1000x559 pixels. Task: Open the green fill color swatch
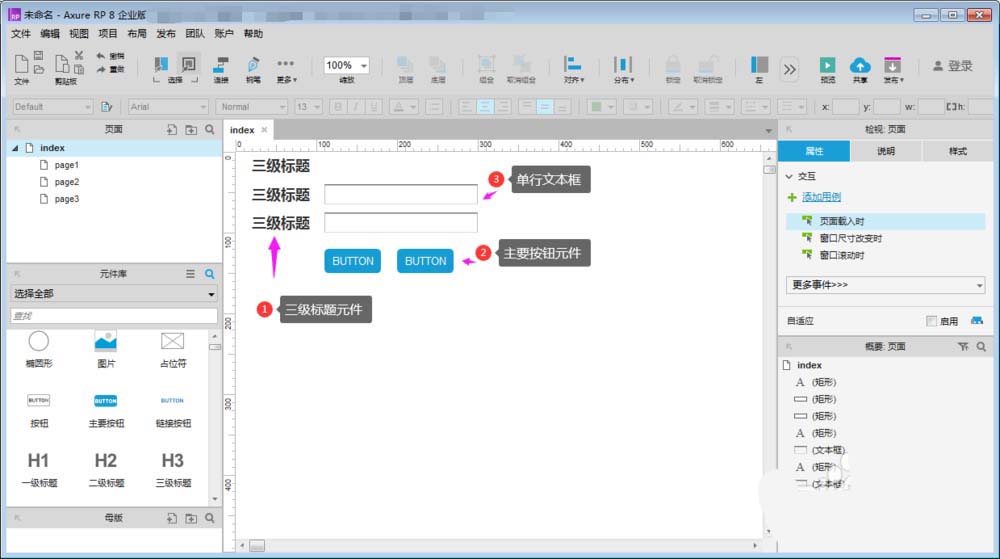pyautogui.click(x=601, y=106)
